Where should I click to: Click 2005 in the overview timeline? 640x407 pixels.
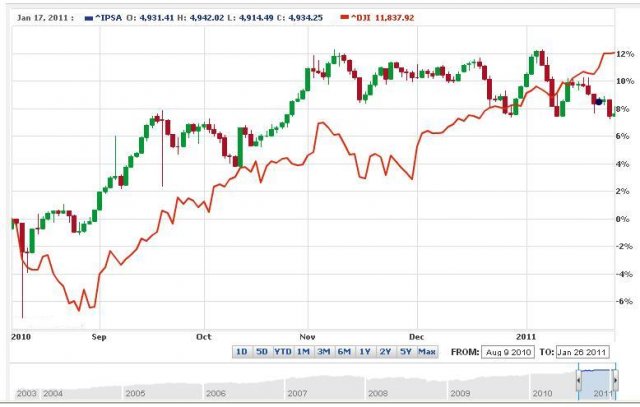click(135, 394)
